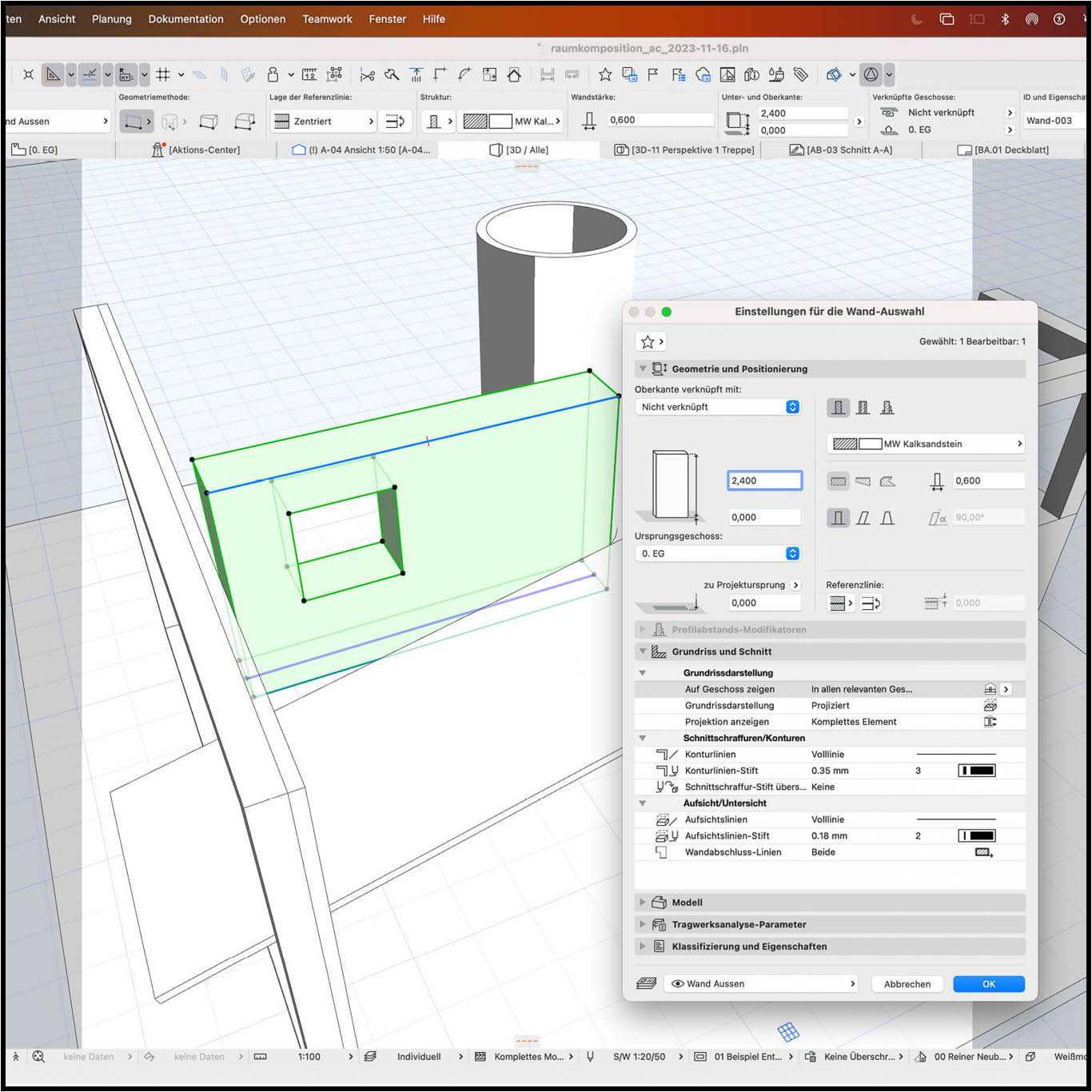Image resolution: width=1092 pixels, height=1092 pixels.
Task: Click the tag label toolbar icon
Action: (800, 74)
